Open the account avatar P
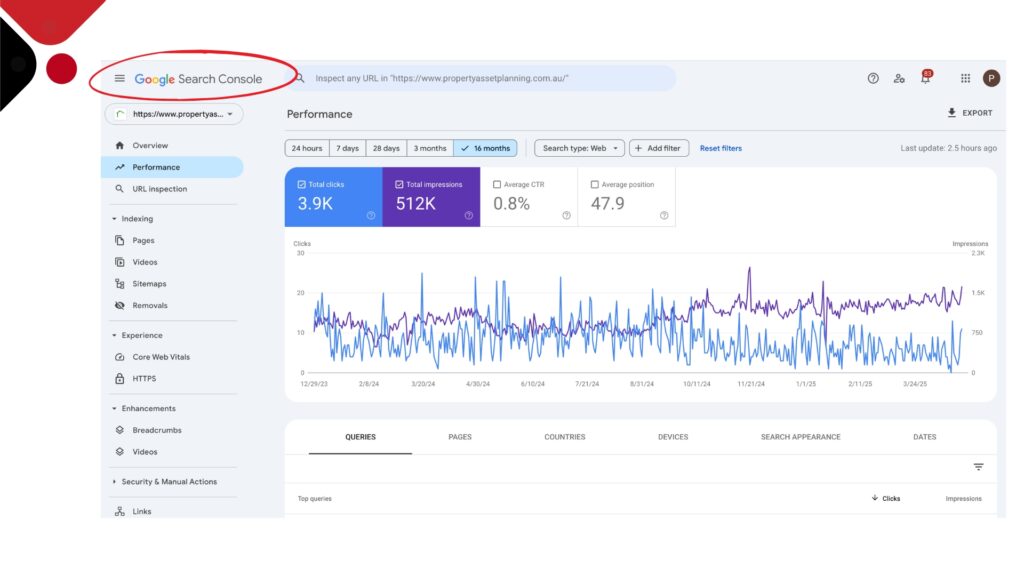Image resolution: width=1024 pixels, height=576 pixels. click(x=991, y=78)
